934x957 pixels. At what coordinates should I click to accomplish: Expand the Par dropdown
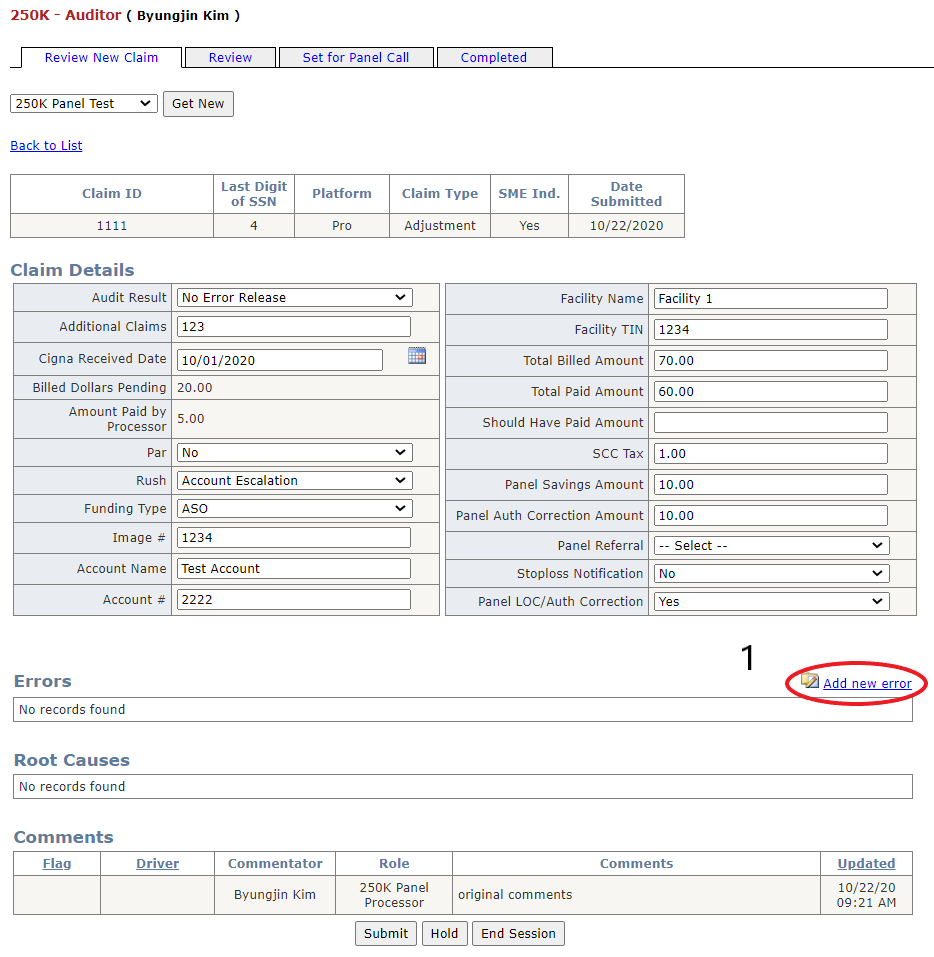pos(295,453)
